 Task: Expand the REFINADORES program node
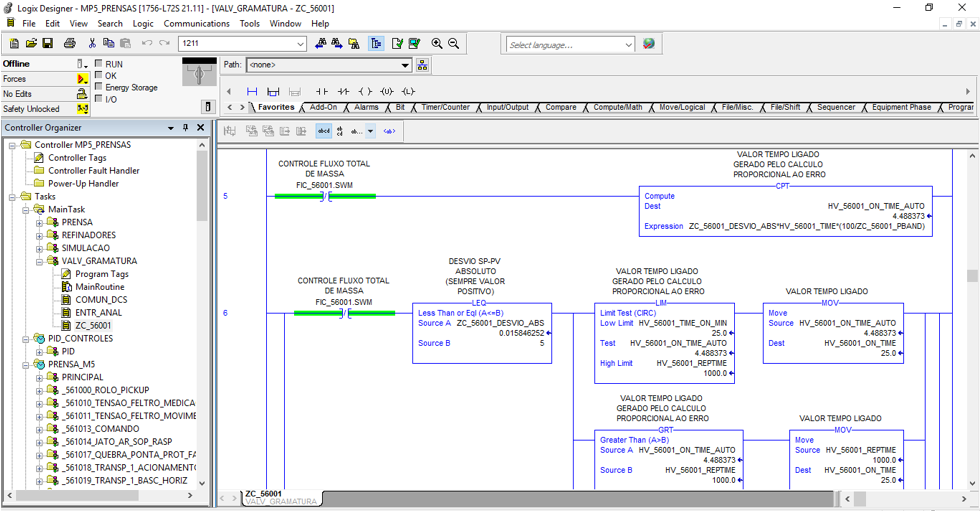pyautogui.click(x=39, y=236)
